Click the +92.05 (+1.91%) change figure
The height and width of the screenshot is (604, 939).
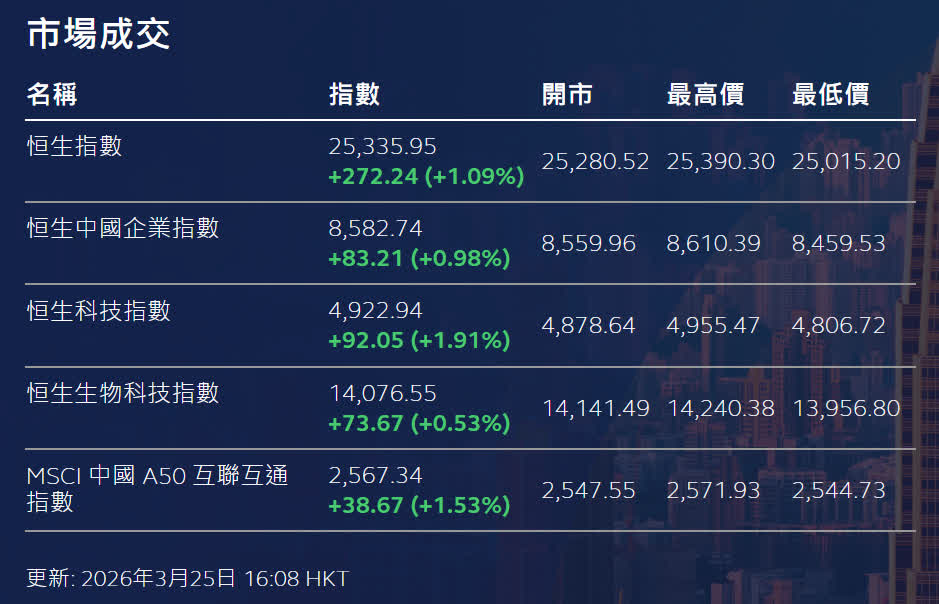[419, 340]
